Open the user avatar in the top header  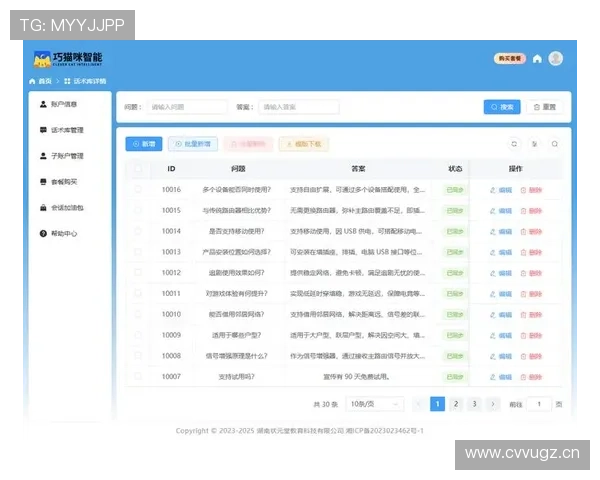[556, 59]
